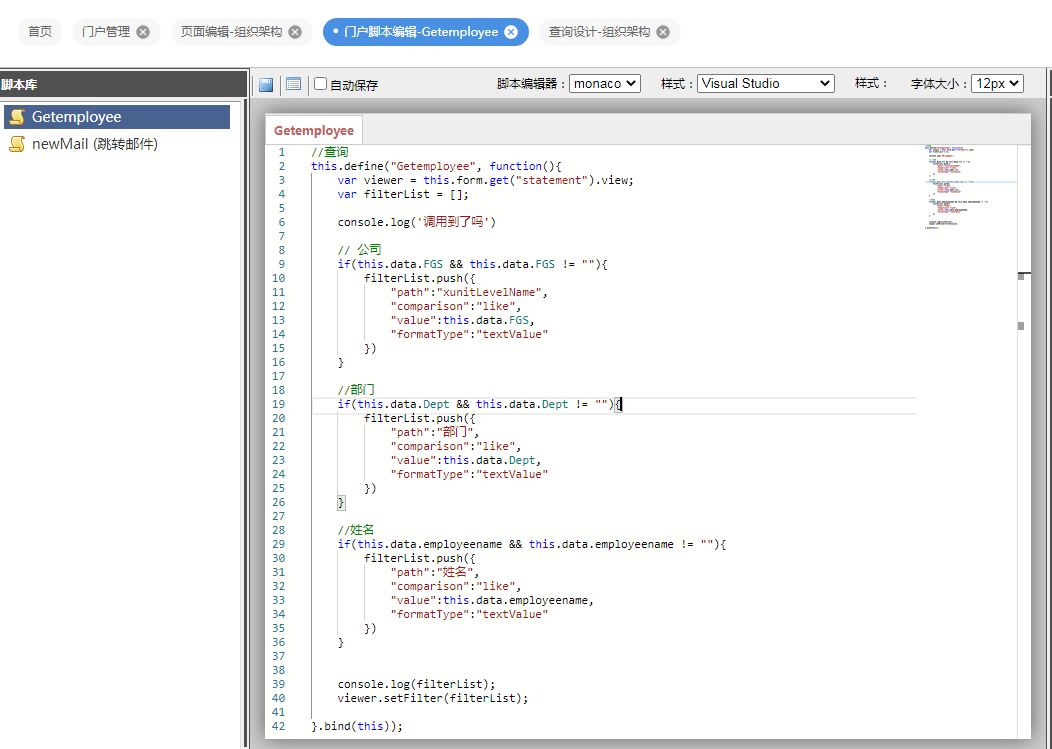The width and height of the screenshot is (1052, 749).
Task: Close the 查询设计-组织架构 tab
Action: pos(663,32)
